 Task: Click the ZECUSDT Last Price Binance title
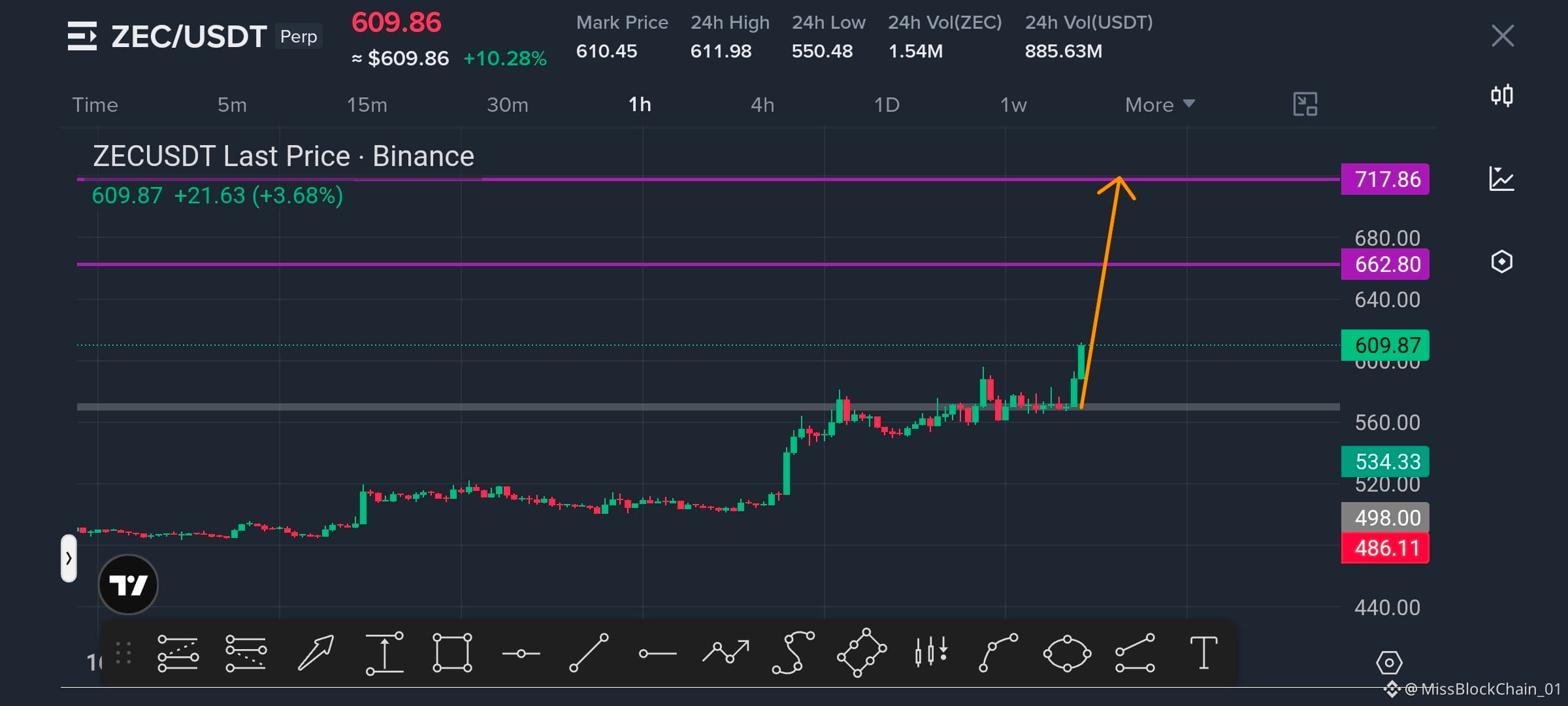point(284,156)
